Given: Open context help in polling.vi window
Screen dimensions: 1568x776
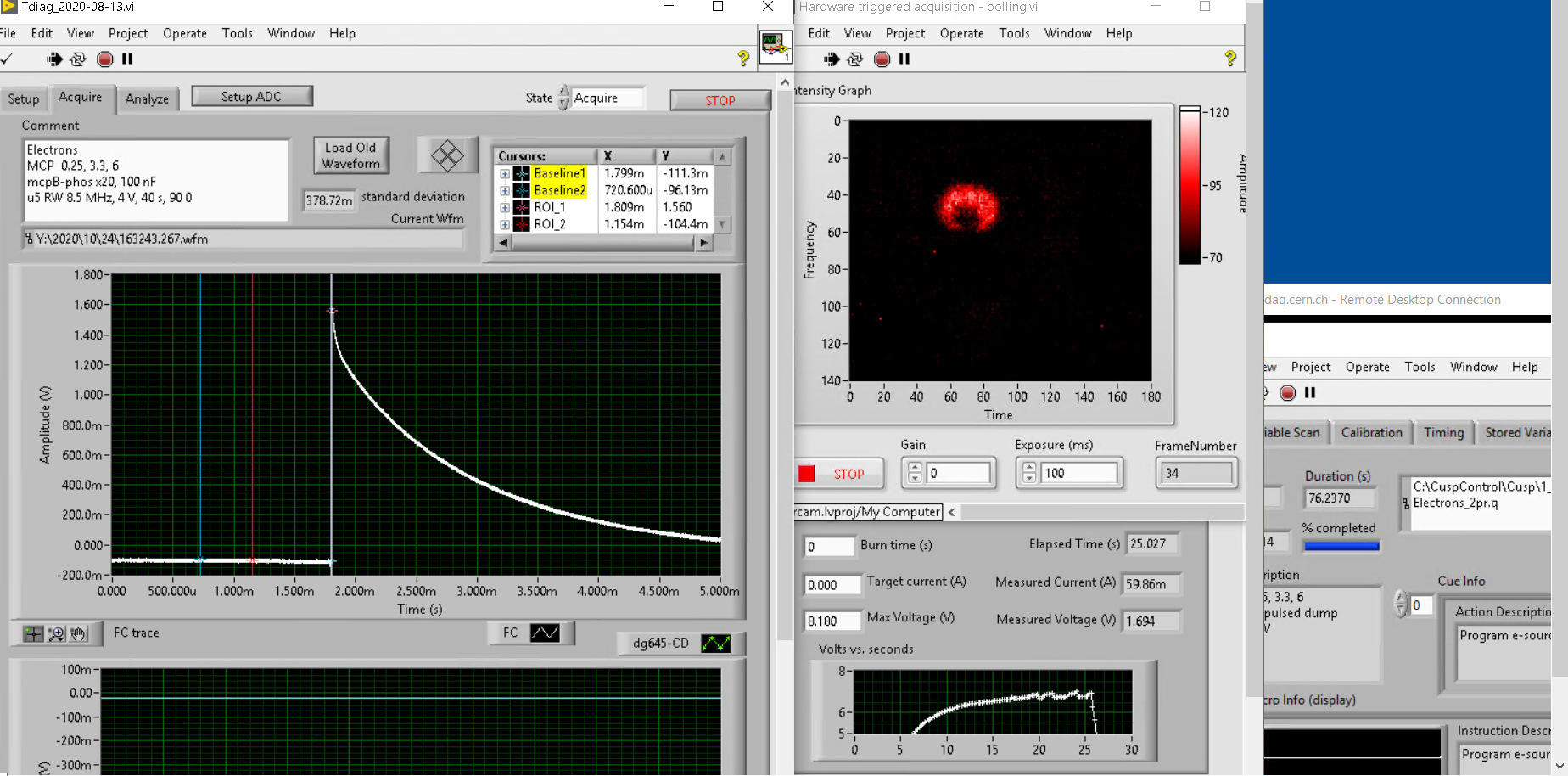Looking at the screenshot, I should (x=1230, y=59).
